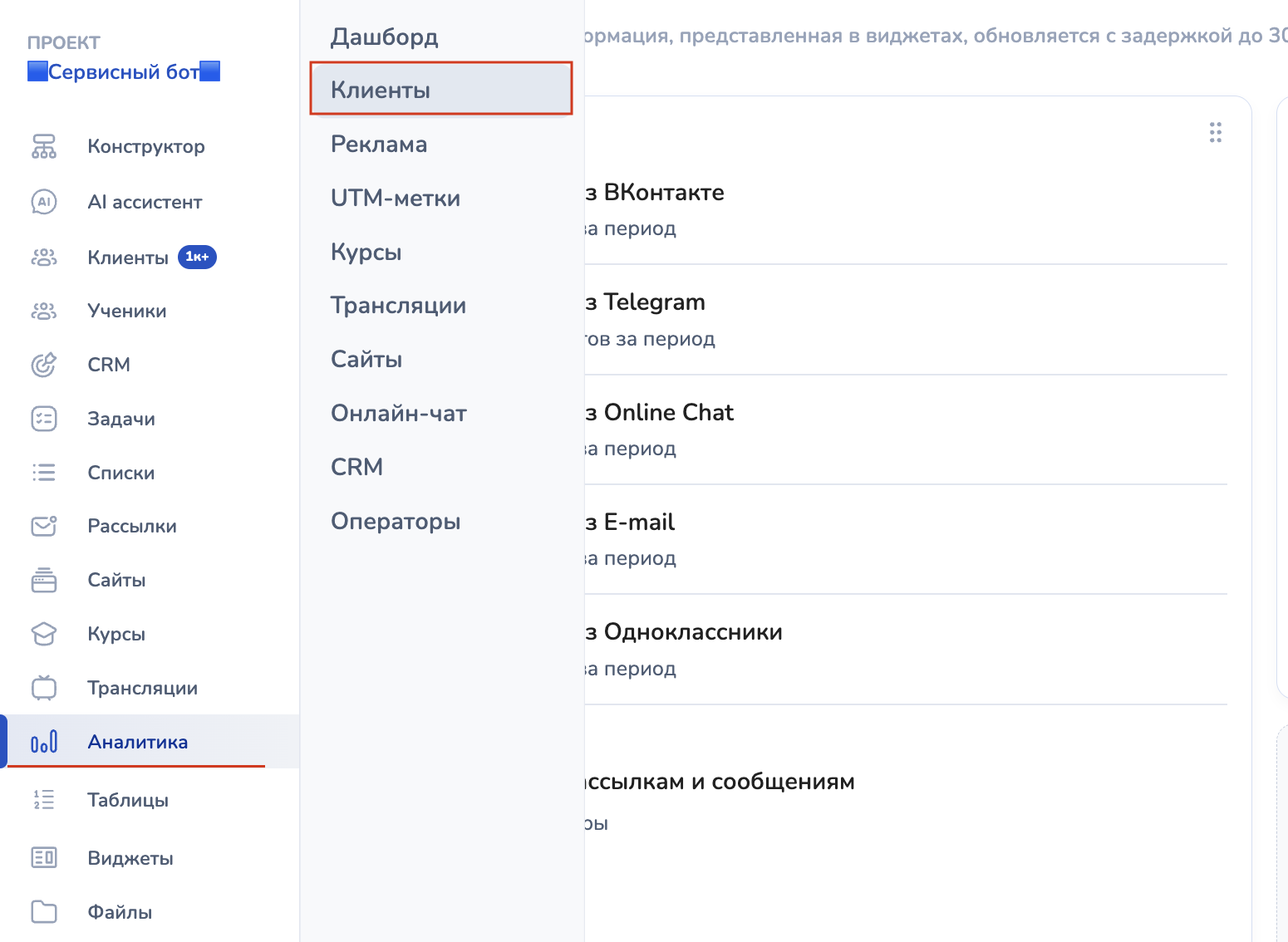Click the CRM target icon in sidebar
1288x942 pixels.
pos(44,365)
